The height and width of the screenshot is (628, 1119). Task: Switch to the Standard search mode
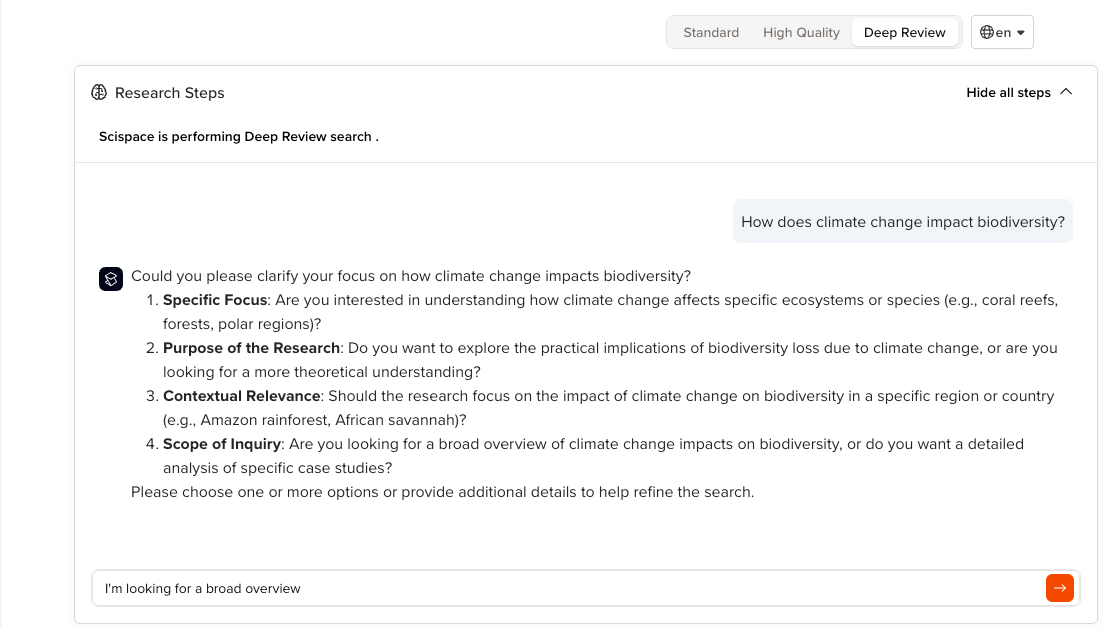711,32
